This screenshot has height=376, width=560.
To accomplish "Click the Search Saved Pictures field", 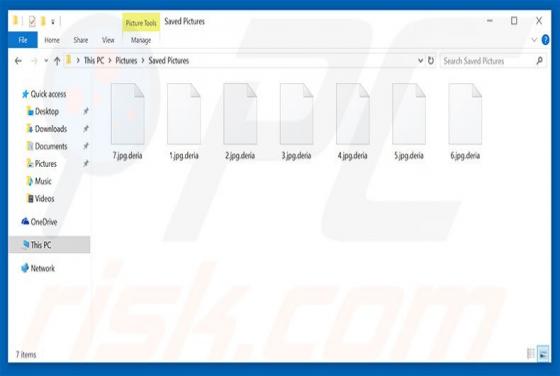I will (x=488, y=61).
